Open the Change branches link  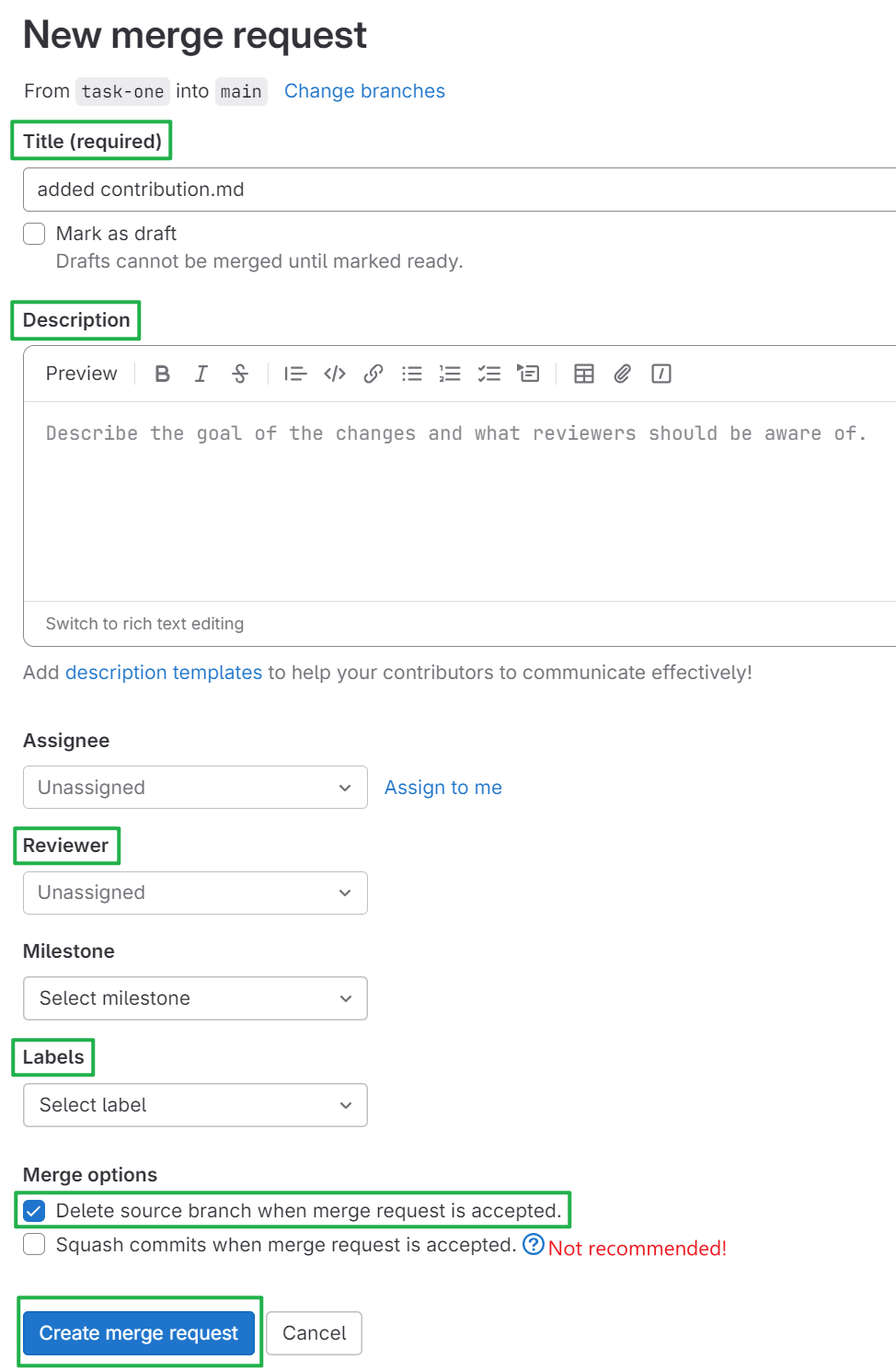click(364, 91)
